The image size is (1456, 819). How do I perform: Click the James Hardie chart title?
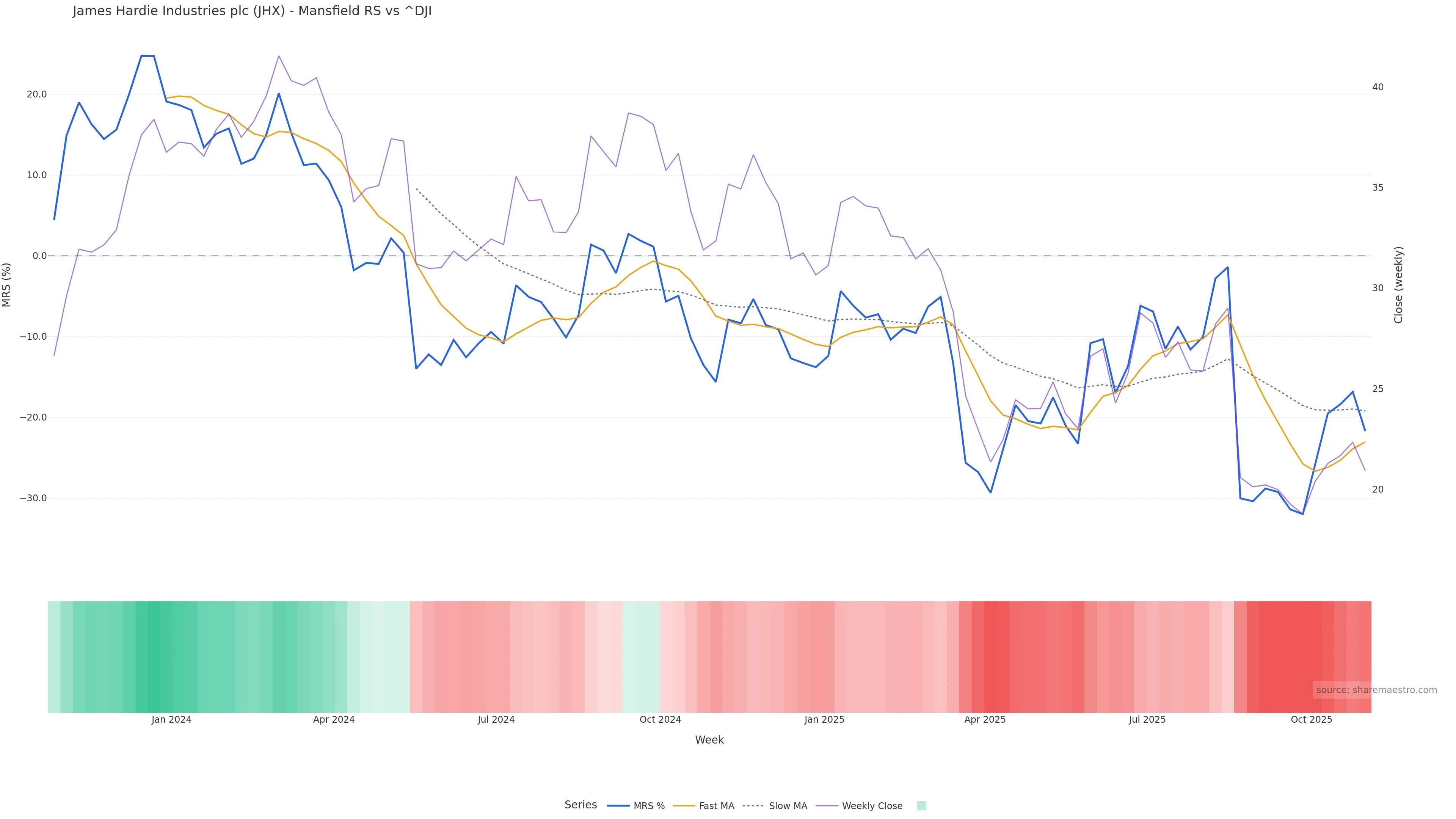tap(252, 11)
